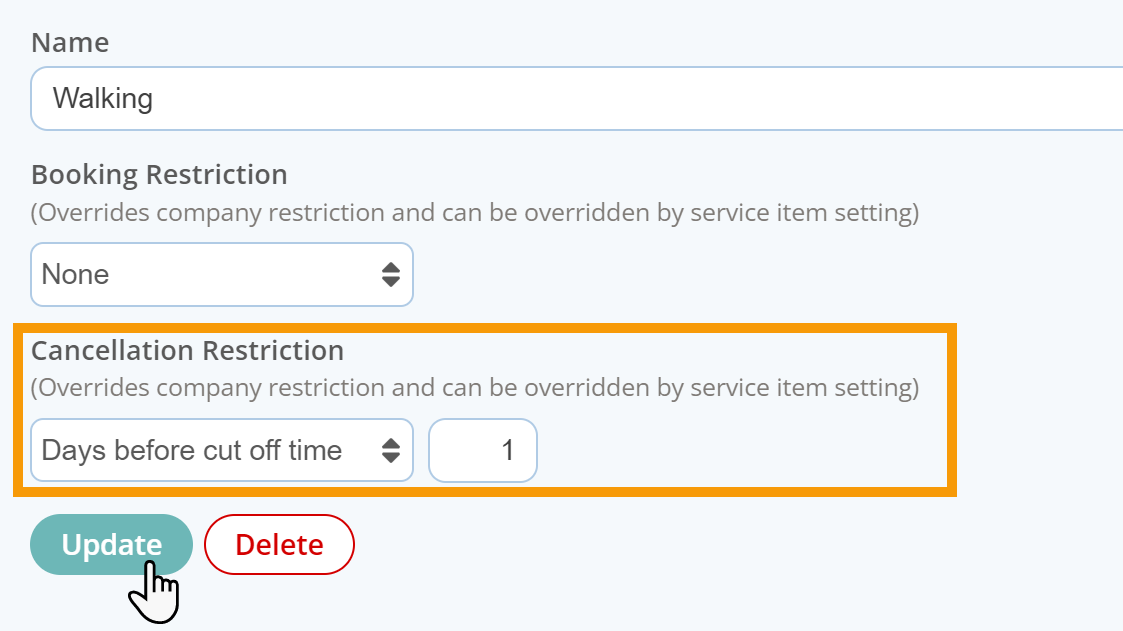Click the Cancellation Restriction heading

tap(188, 351)
